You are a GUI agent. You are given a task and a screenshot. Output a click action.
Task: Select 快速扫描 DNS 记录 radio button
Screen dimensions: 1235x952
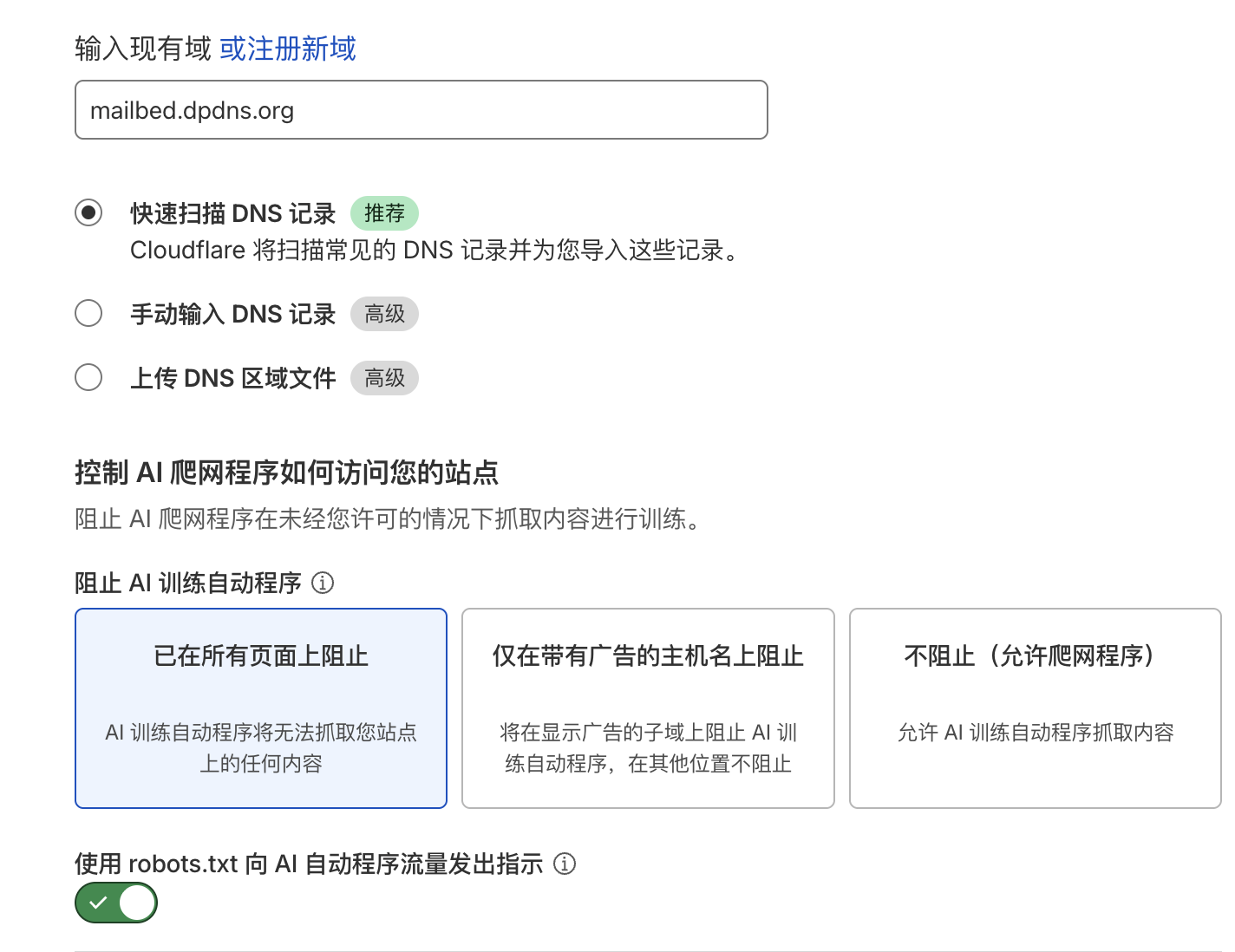88,212
